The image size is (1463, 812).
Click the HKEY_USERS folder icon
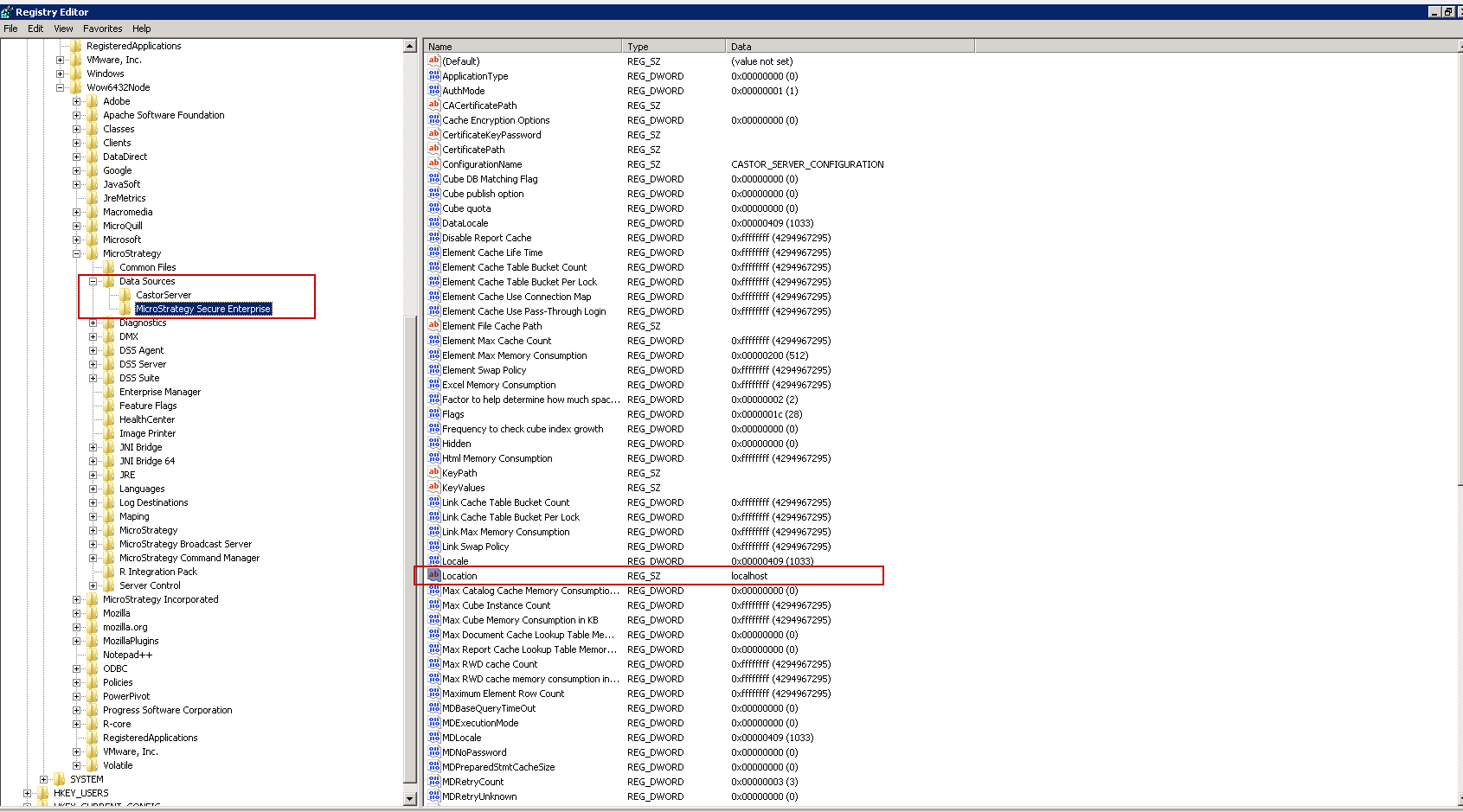(43, 793)
